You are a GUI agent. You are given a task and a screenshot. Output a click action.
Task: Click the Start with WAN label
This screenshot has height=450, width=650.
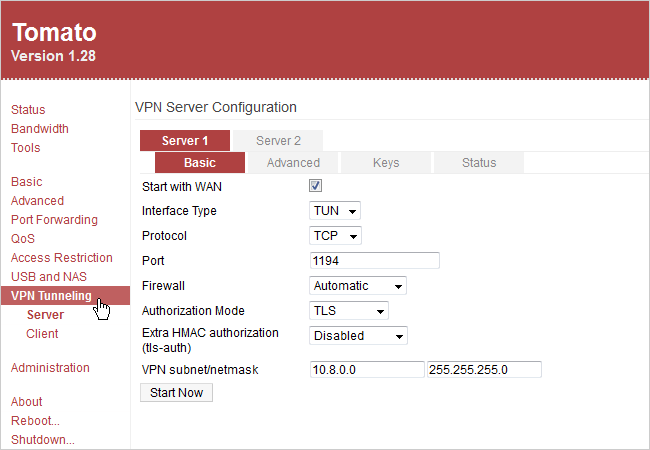pyautogui.click(x=182, y=187)
